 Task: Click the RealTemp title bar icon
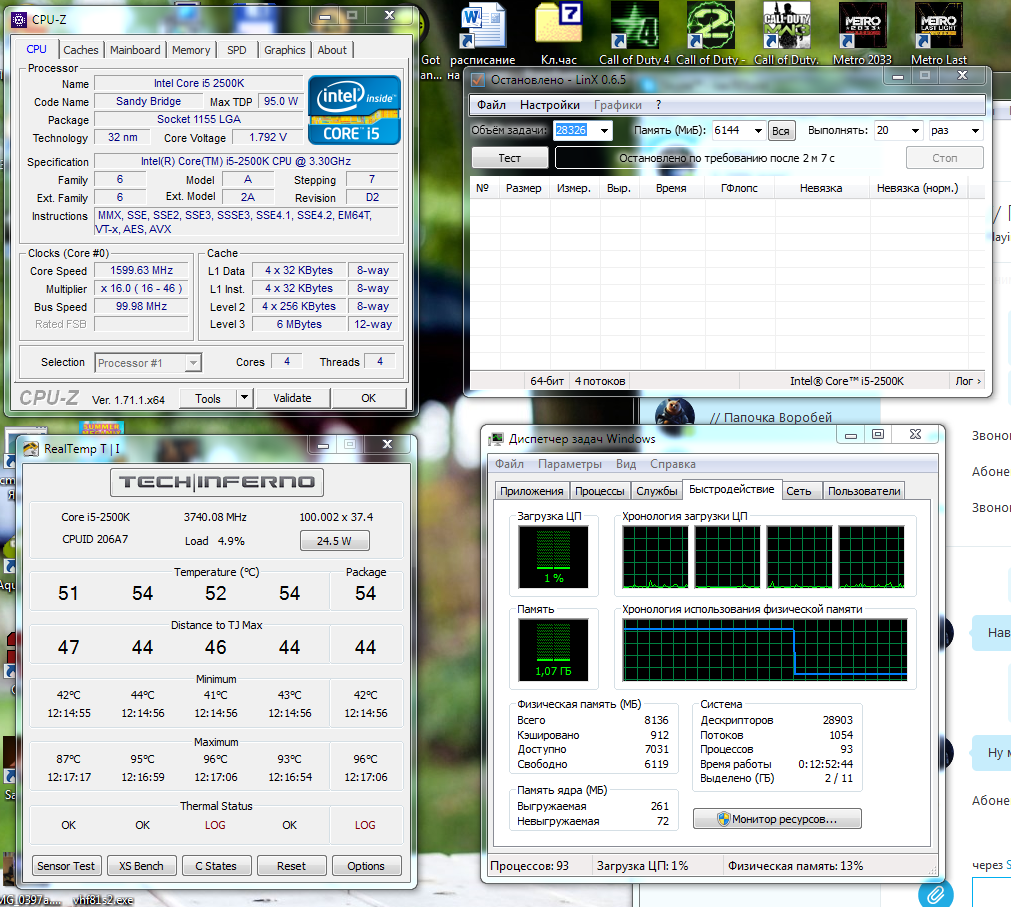(x=31, y=449)
